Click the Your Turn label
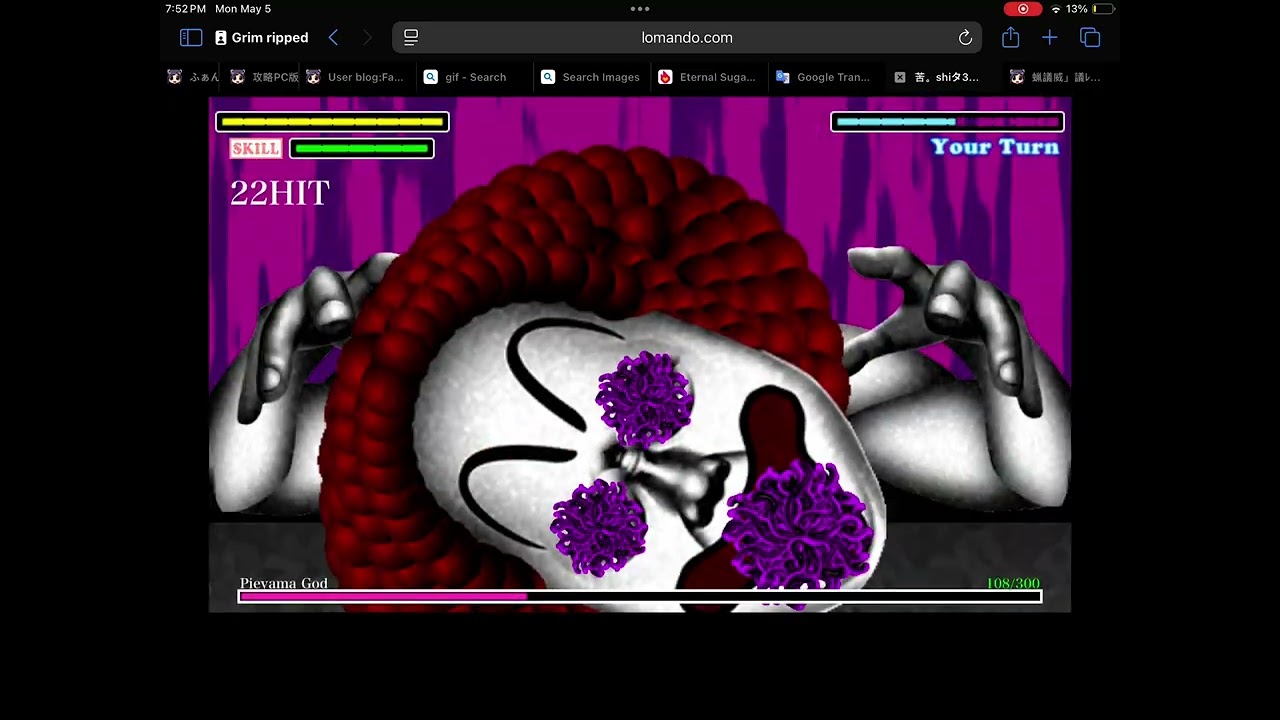1280x720 pixels. point(995,147)
